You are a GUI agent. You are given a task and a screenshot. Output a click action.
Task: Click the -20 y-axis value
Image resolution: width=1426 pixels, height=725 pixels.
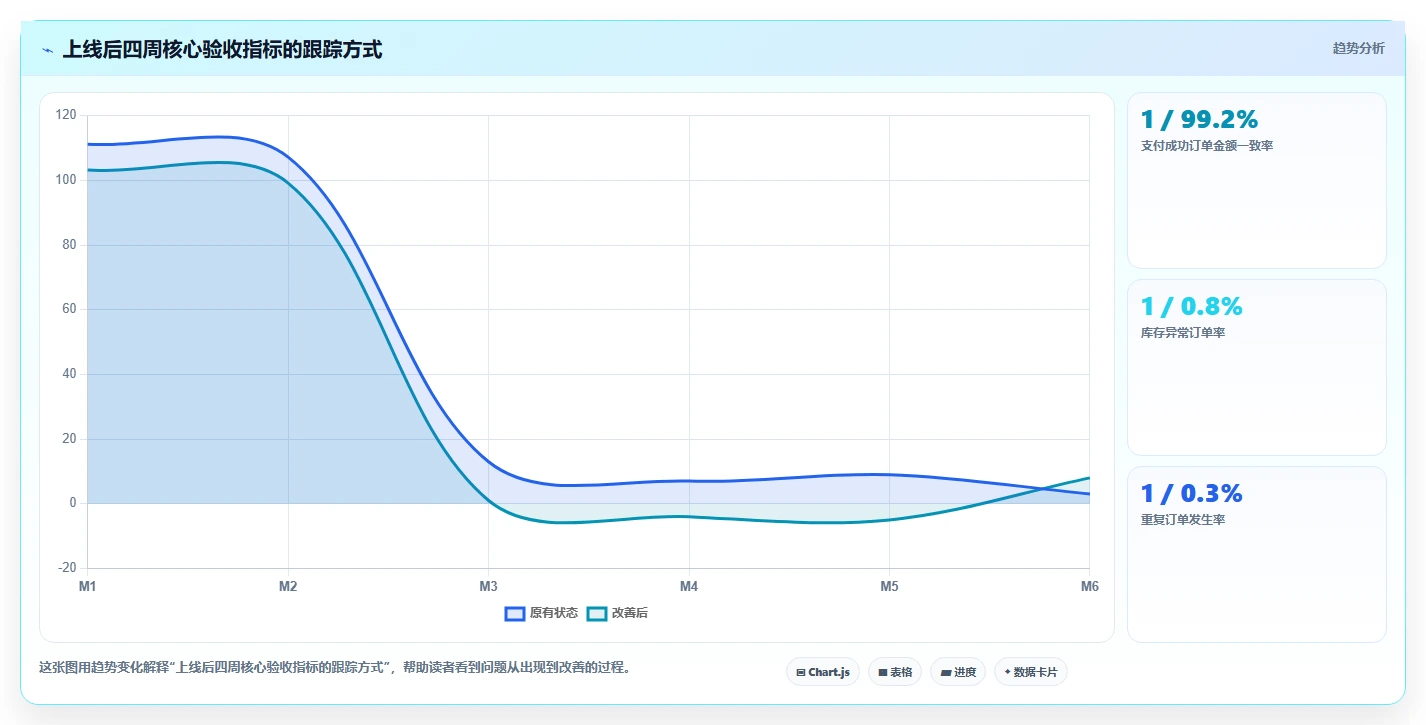[x=67, y=568]
